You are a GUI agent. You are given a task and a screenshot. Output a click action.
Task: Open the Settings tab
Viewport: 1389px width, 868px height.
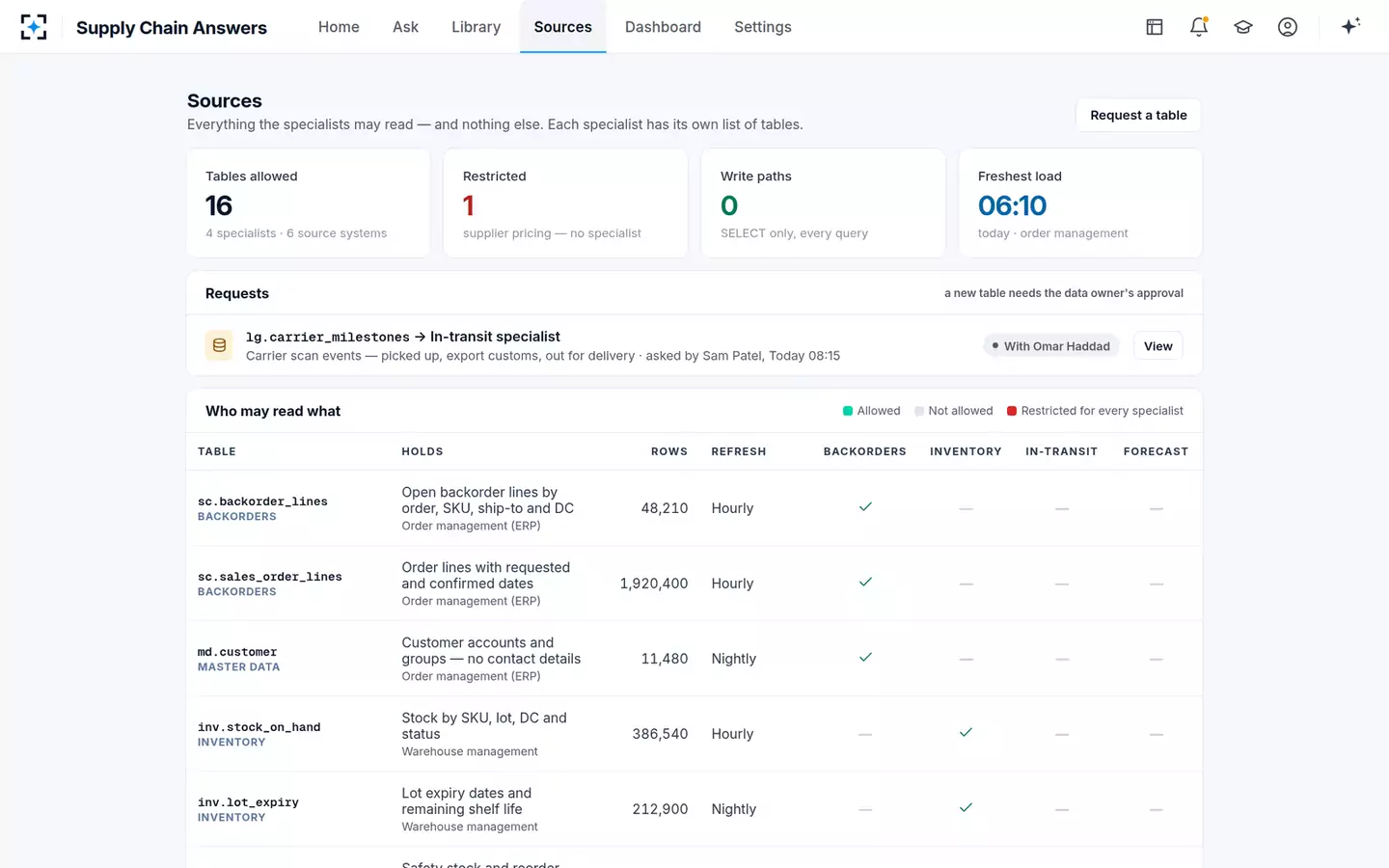point(763,27)
